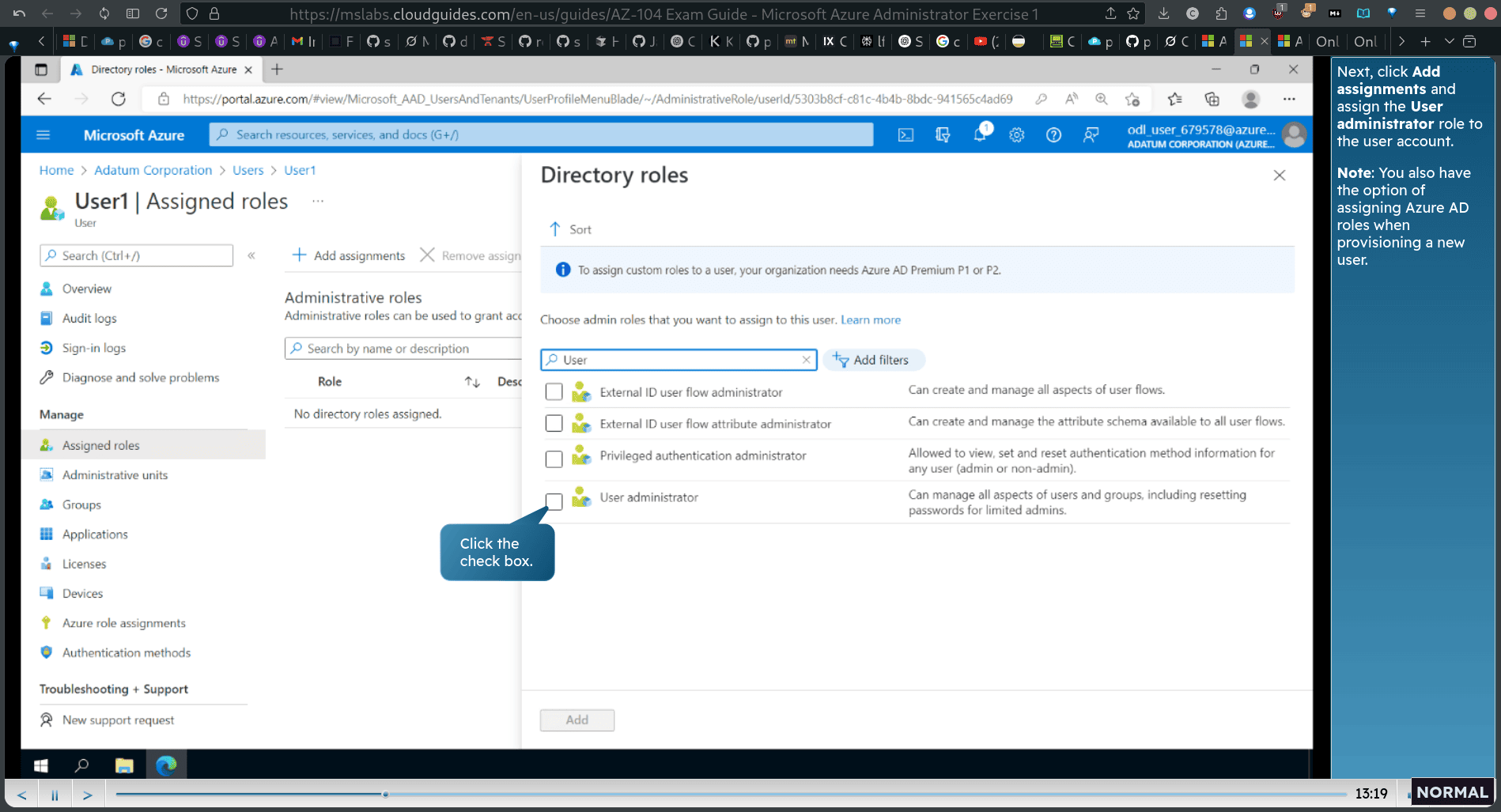Click the Add filters button

click(x=873, y=360)
